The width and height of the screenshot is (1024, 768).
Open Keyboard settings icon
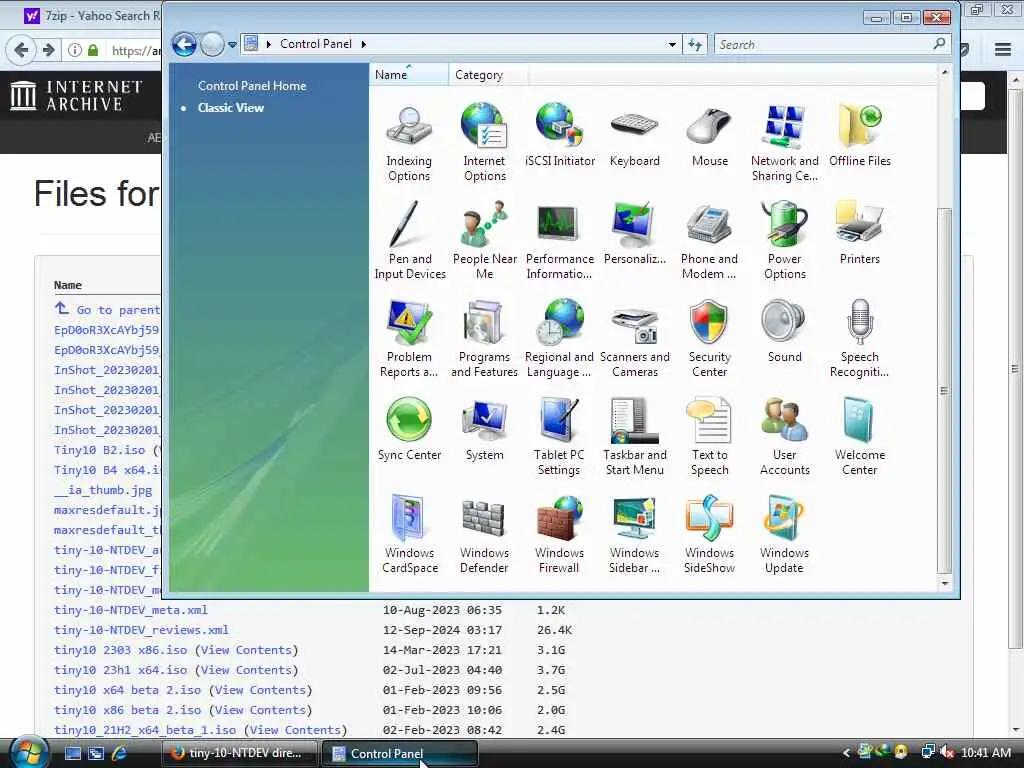[x=634, y=135]
